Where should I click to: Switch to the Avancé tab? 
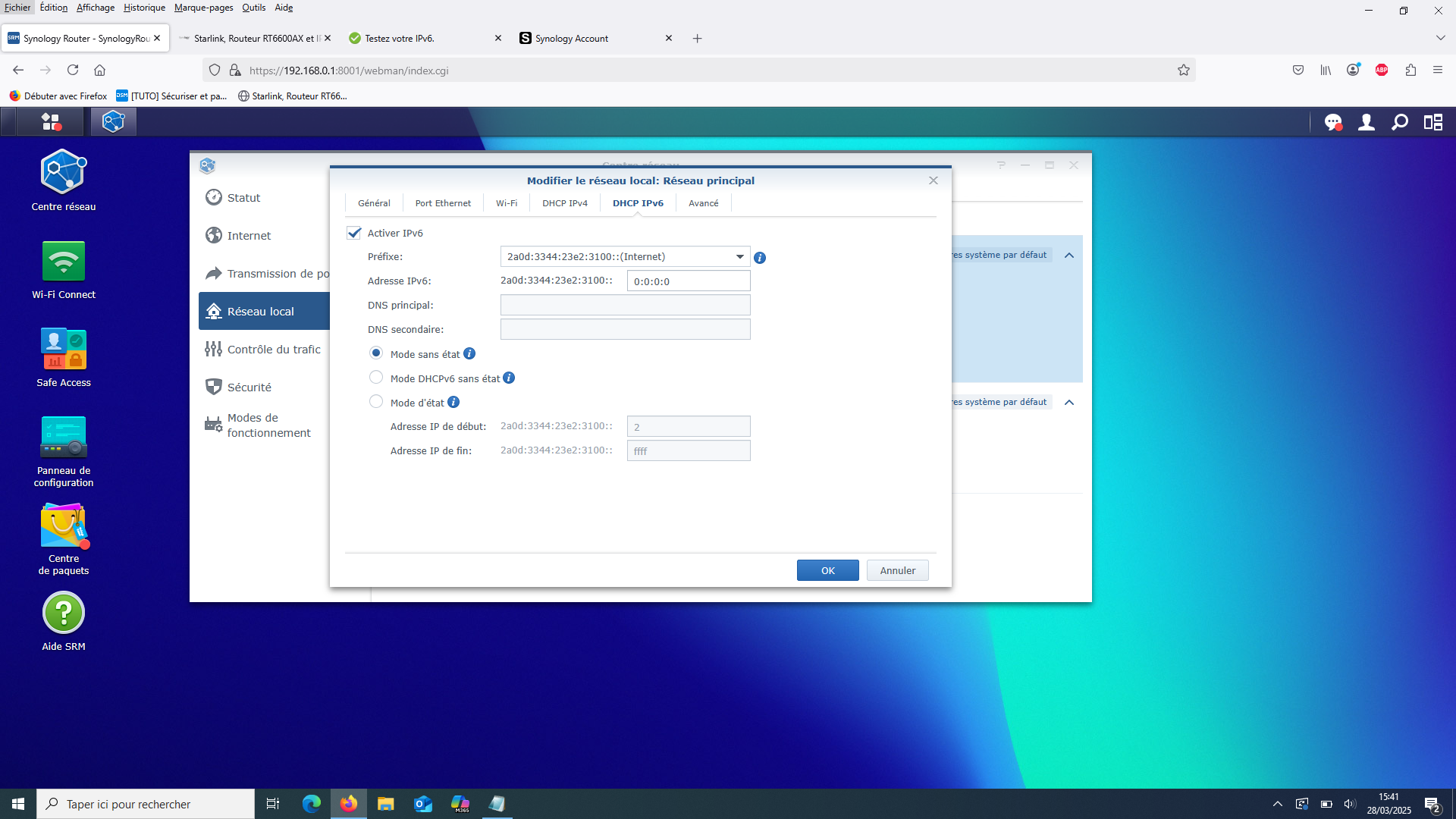click(x=704, y=203)
